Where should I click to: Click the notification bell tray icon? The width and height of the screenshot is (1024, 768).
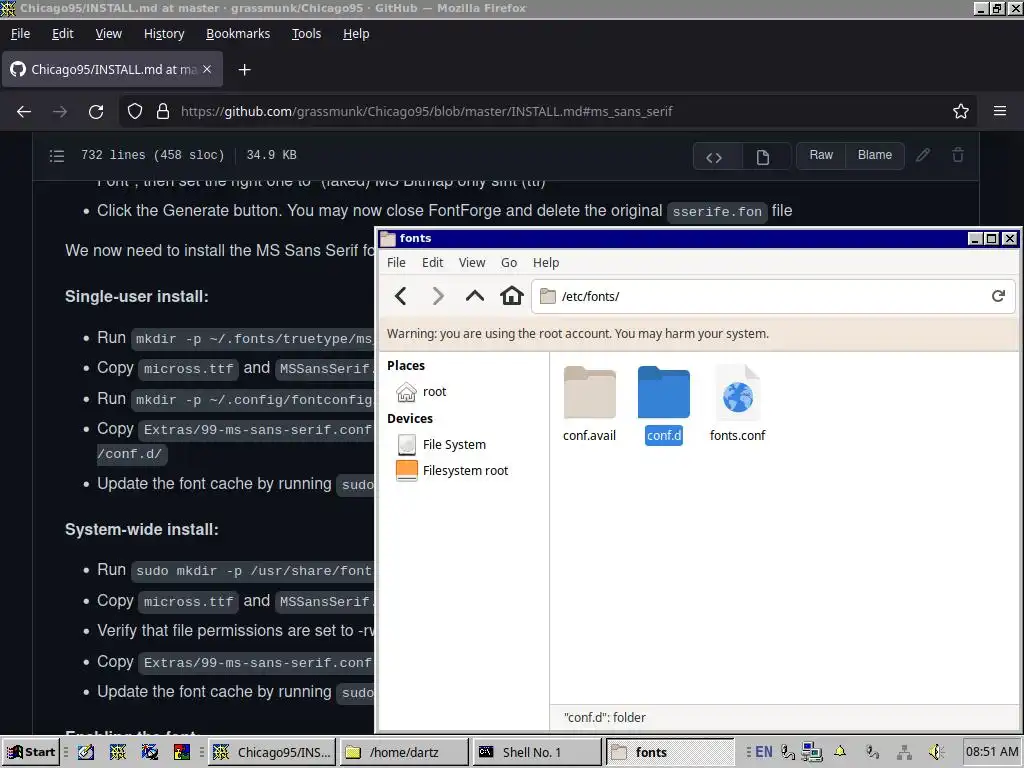click(x=840, y=752)
